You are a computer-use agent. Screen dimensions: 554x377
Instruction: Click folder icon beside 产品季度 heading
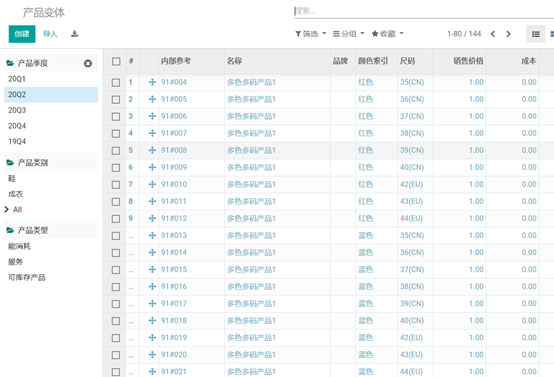10,63
